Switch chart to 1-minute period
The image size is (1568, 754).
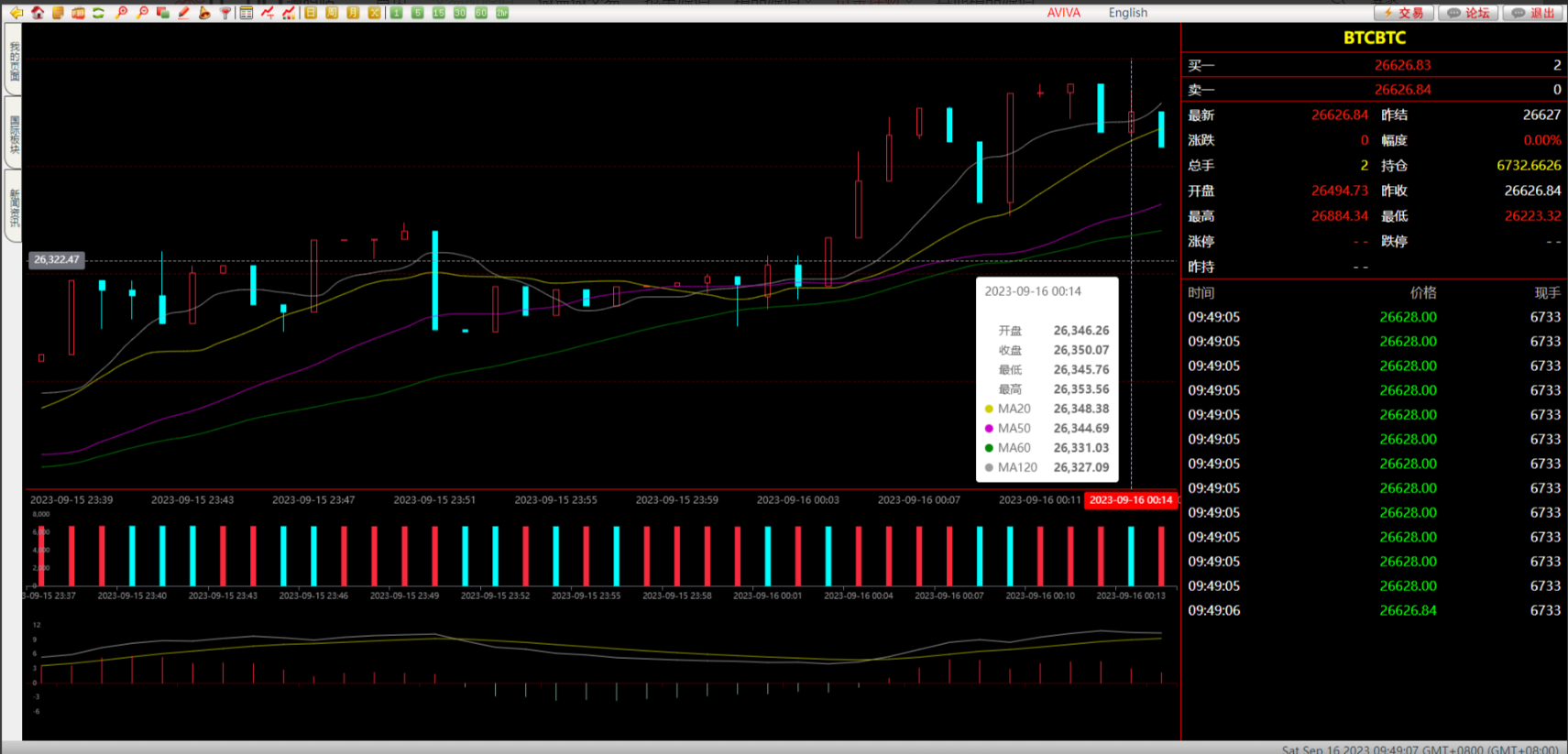pos(397,13)
